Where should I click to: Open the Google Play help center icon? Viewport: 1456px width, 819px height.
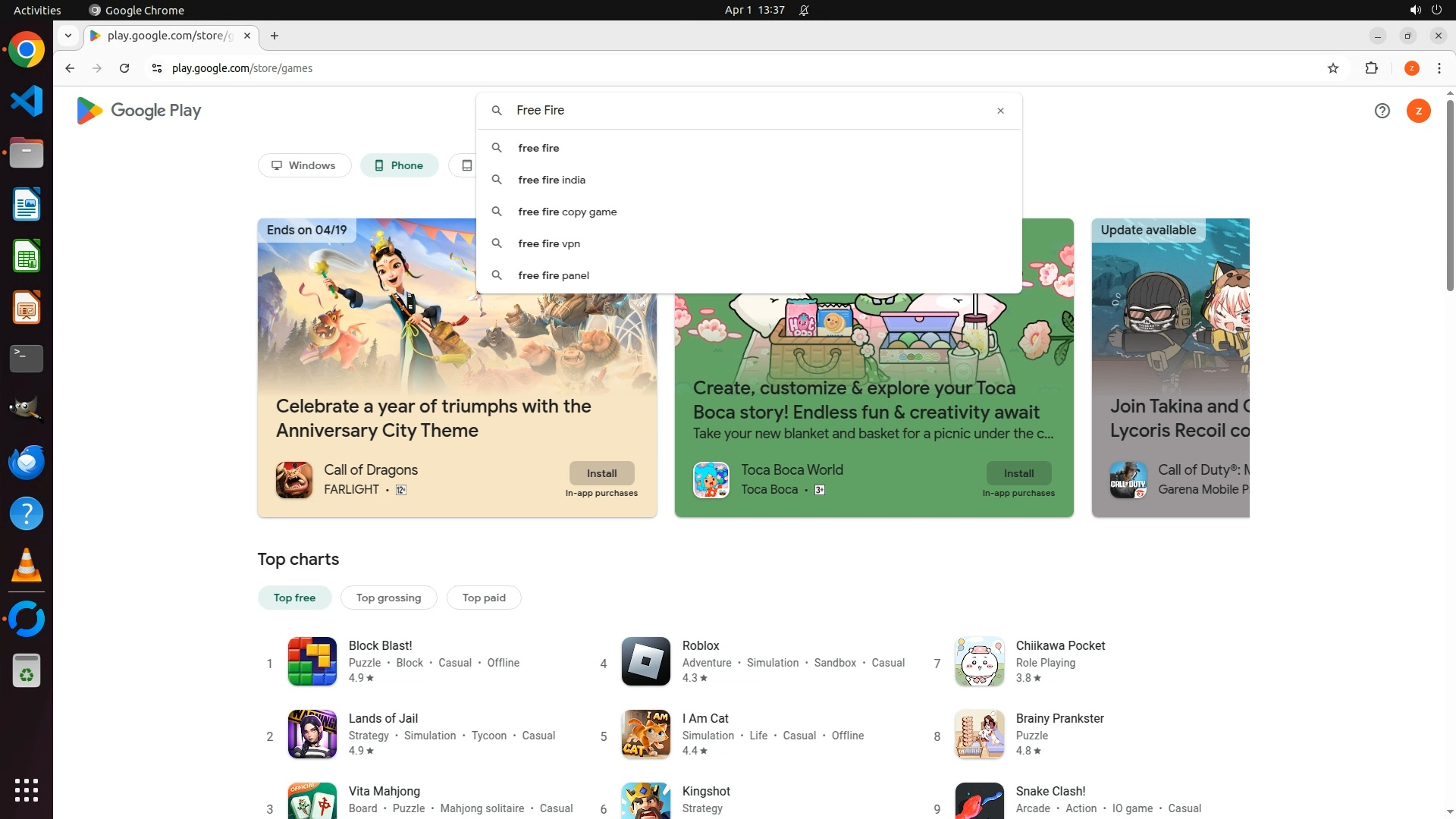1382,111
